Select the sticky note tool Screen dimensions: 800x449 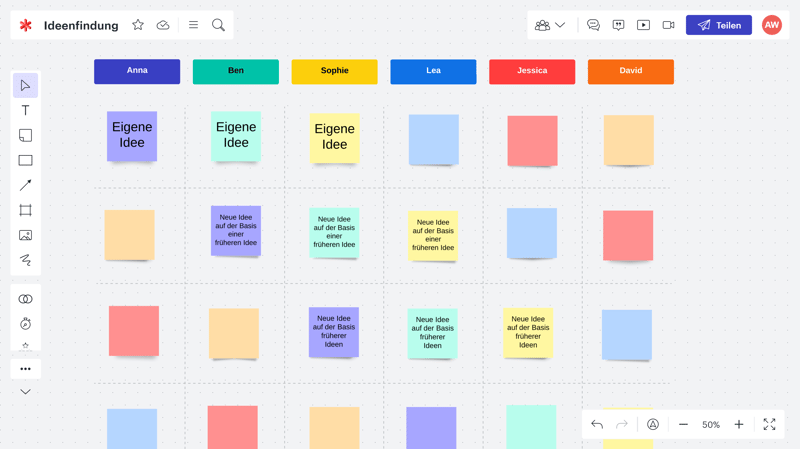(x=25, y=135)
